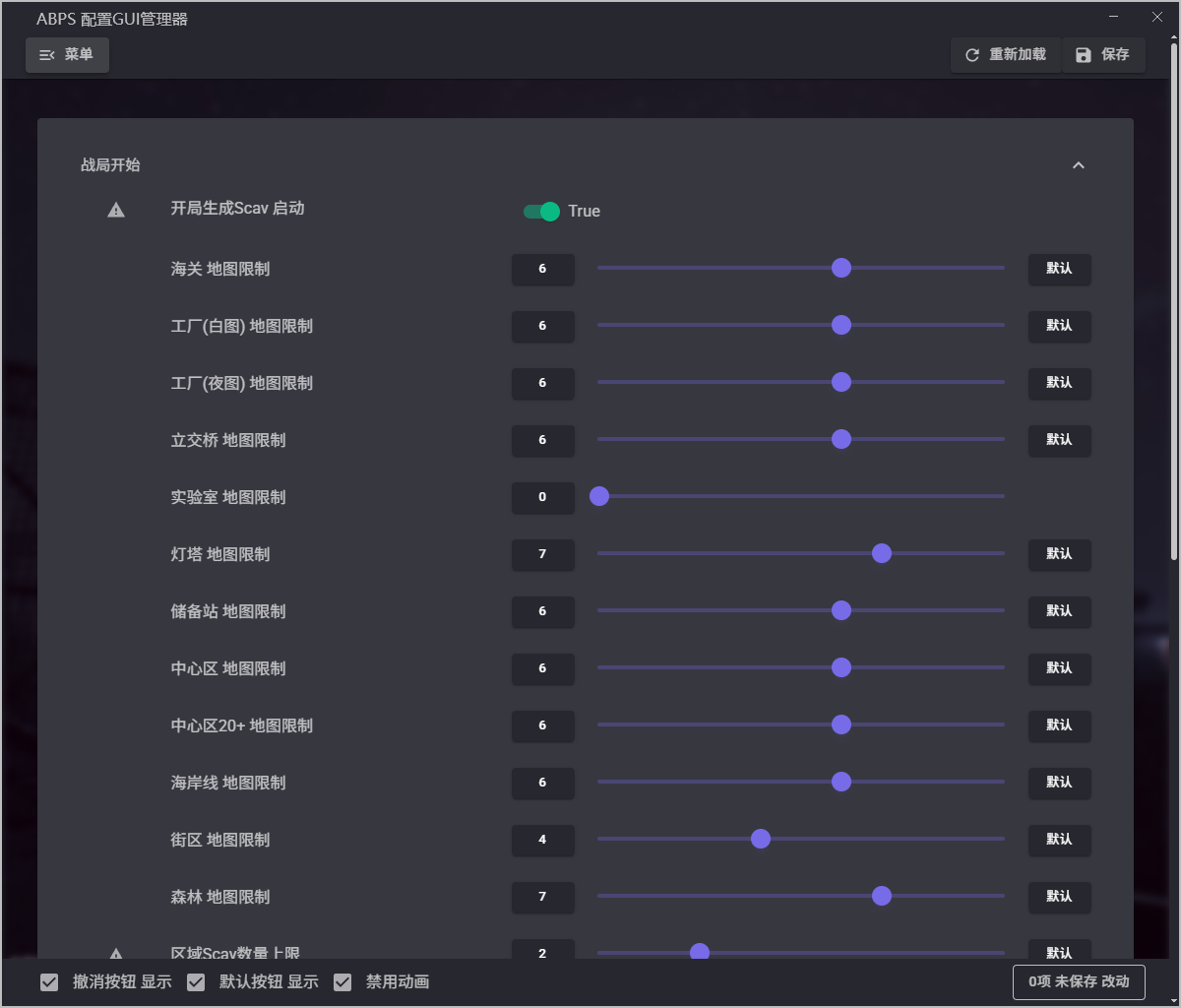Image resolution: width=1181 pixels, height=1008 pixels.
Task: Toggle the 禁用动画 checkbox
Action: pyautogui.click(x=342, y=982)
